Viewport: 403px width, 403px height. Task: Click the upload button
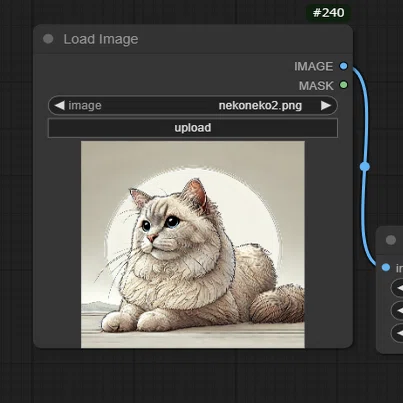(193, 128)
